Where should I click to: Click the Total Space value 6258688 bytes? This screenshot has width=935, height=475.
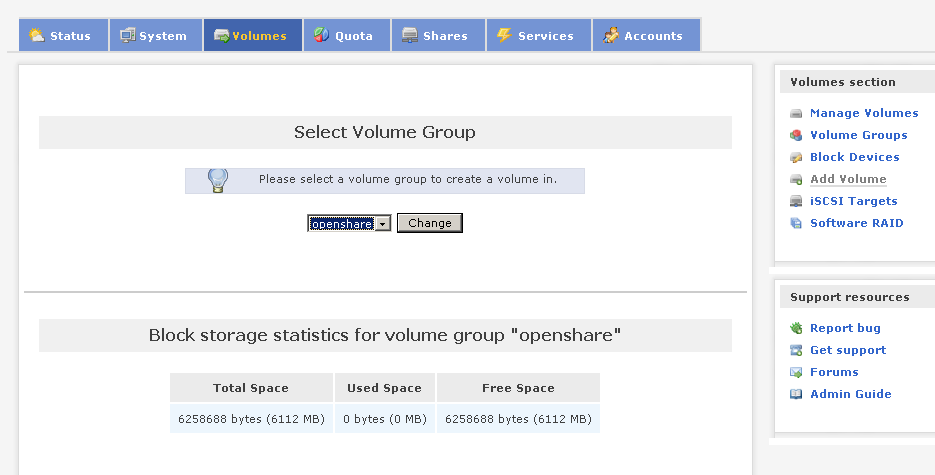tap(251, 419)
